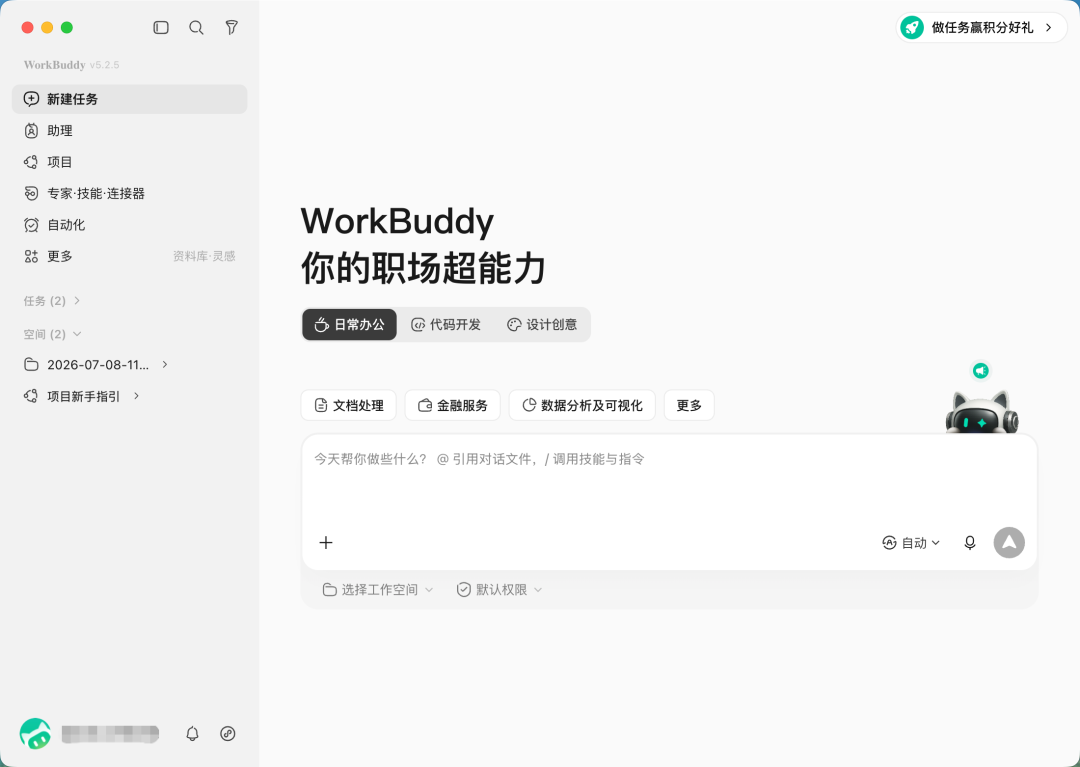Choose 数据分析及可视化 shortcut

point(582,406)
